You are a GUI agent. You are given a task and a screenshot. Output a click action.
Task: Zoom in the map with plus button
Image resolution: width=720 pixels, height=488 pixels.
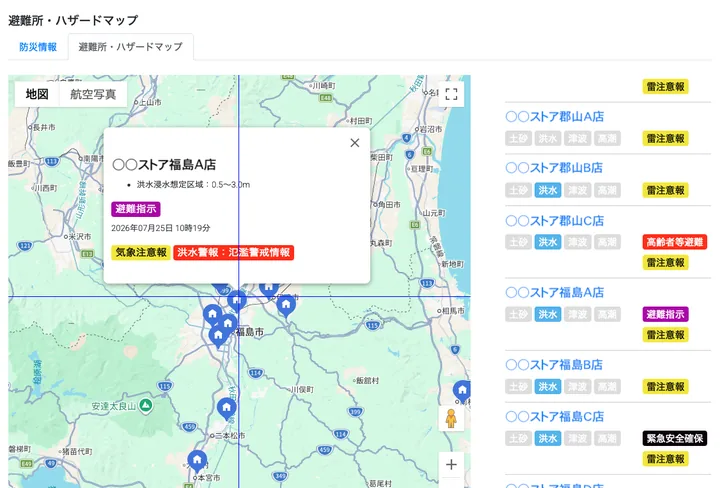click(451, 465)
